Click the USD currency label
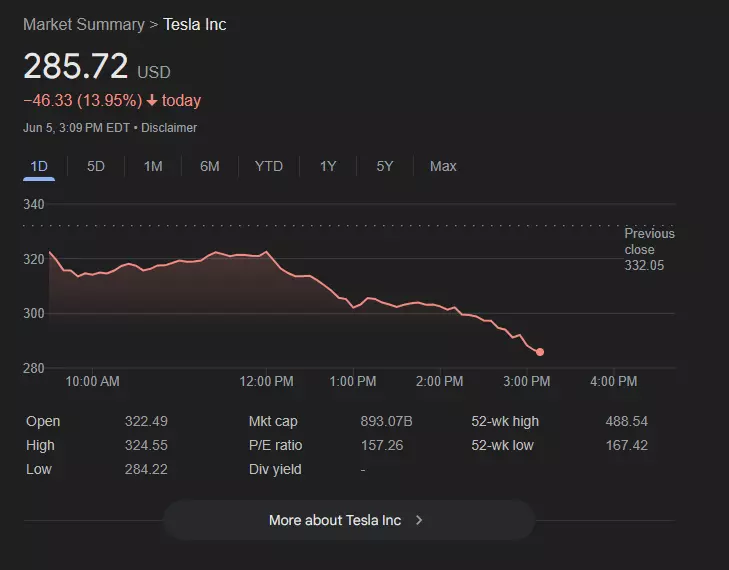Image resolution: width=729 pixels, height=570 pixels. coord(154,73)
